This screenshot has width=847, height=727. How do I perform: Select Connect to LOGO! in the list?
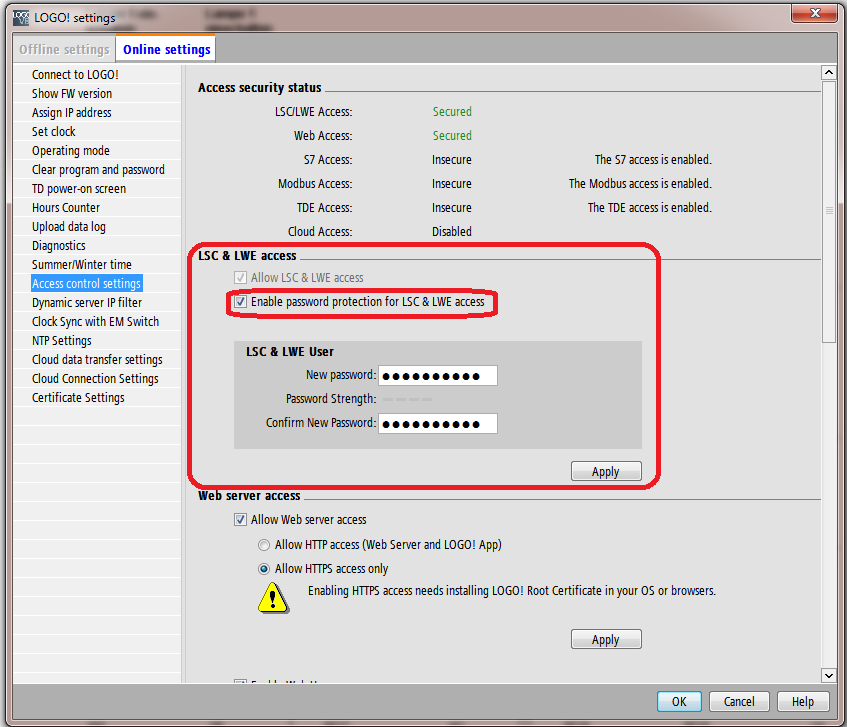click(x=75, y=75)
